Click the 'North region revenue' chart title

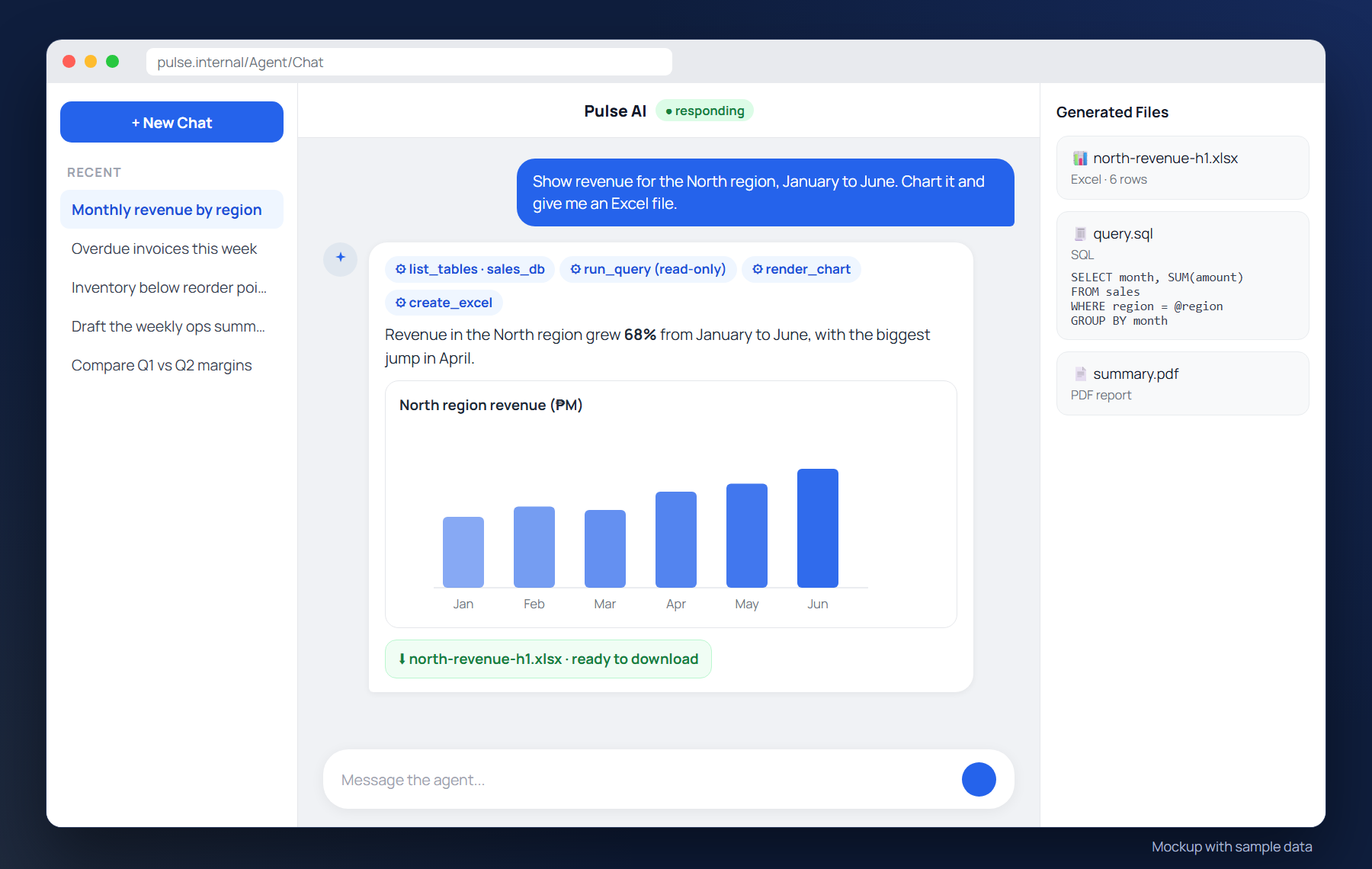[491, 405]
